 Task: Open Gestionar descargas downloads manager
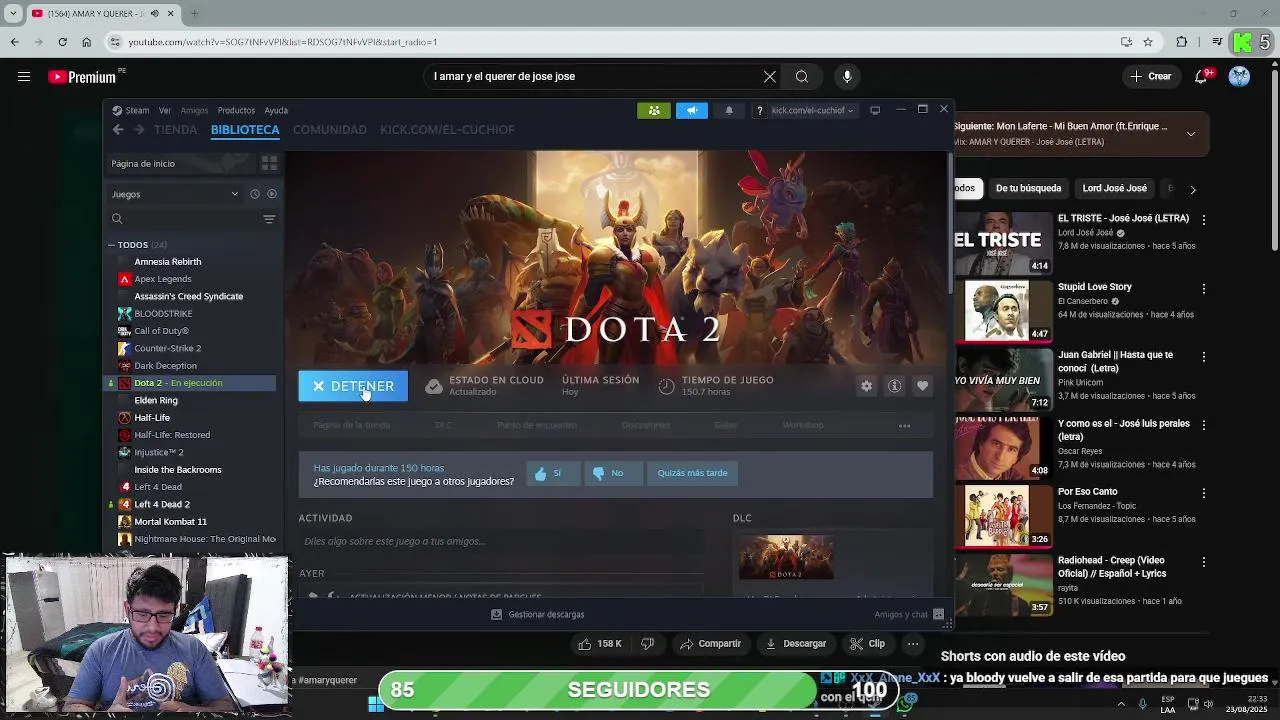[x=538, y=615]
